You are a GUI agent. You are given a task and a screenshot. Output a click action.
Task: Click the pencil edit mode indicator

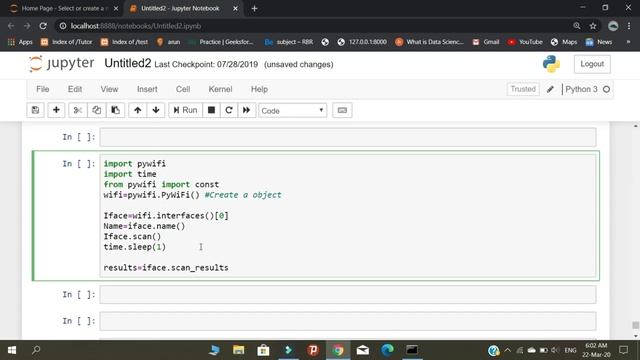550,89
